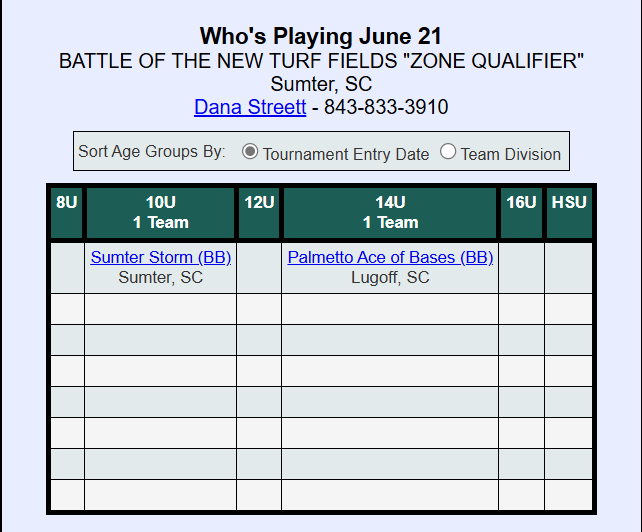Click the 14U 1 Team column header
The width and height of the screenshot is (642, 532).
(x=390, y=212)
